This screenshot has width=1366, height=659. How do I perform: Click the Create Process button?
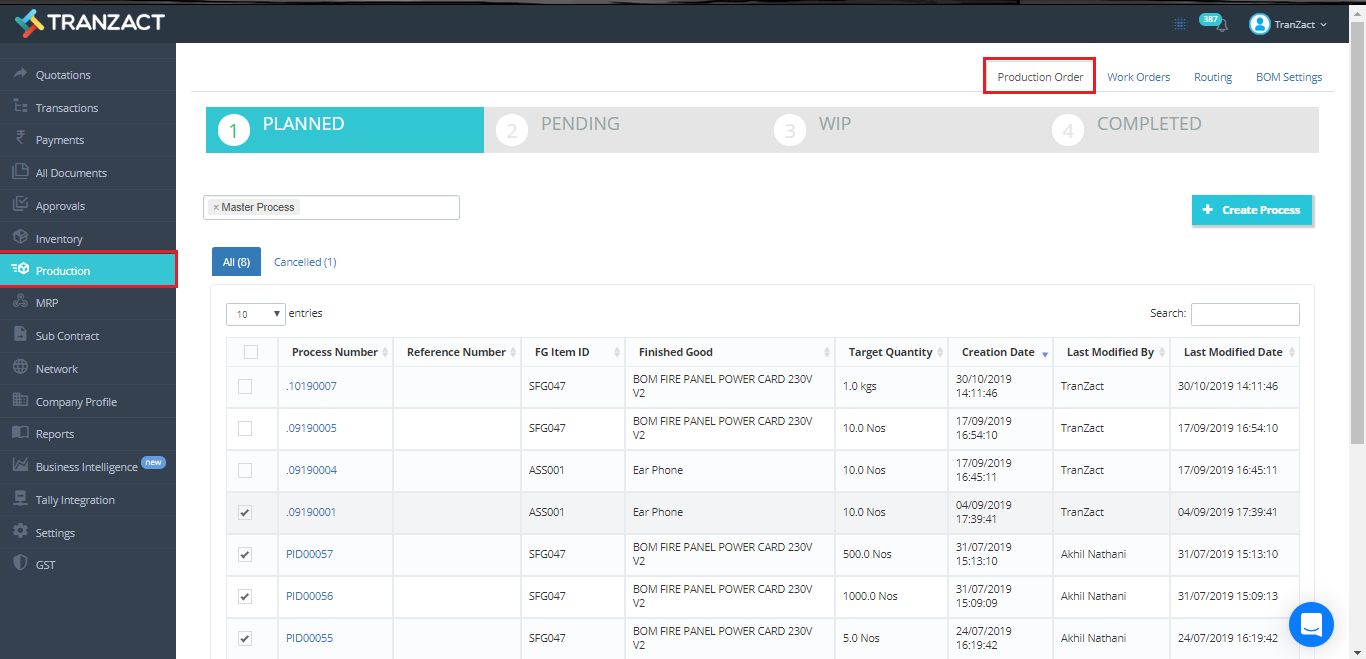[x=1252, y=210]
